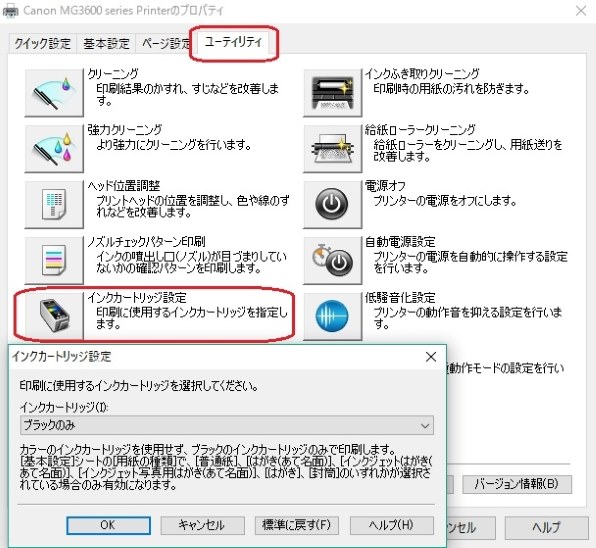596x548 pixels.
Task: Click ヘルプ button in properties window
Action: tap(546, 527)
